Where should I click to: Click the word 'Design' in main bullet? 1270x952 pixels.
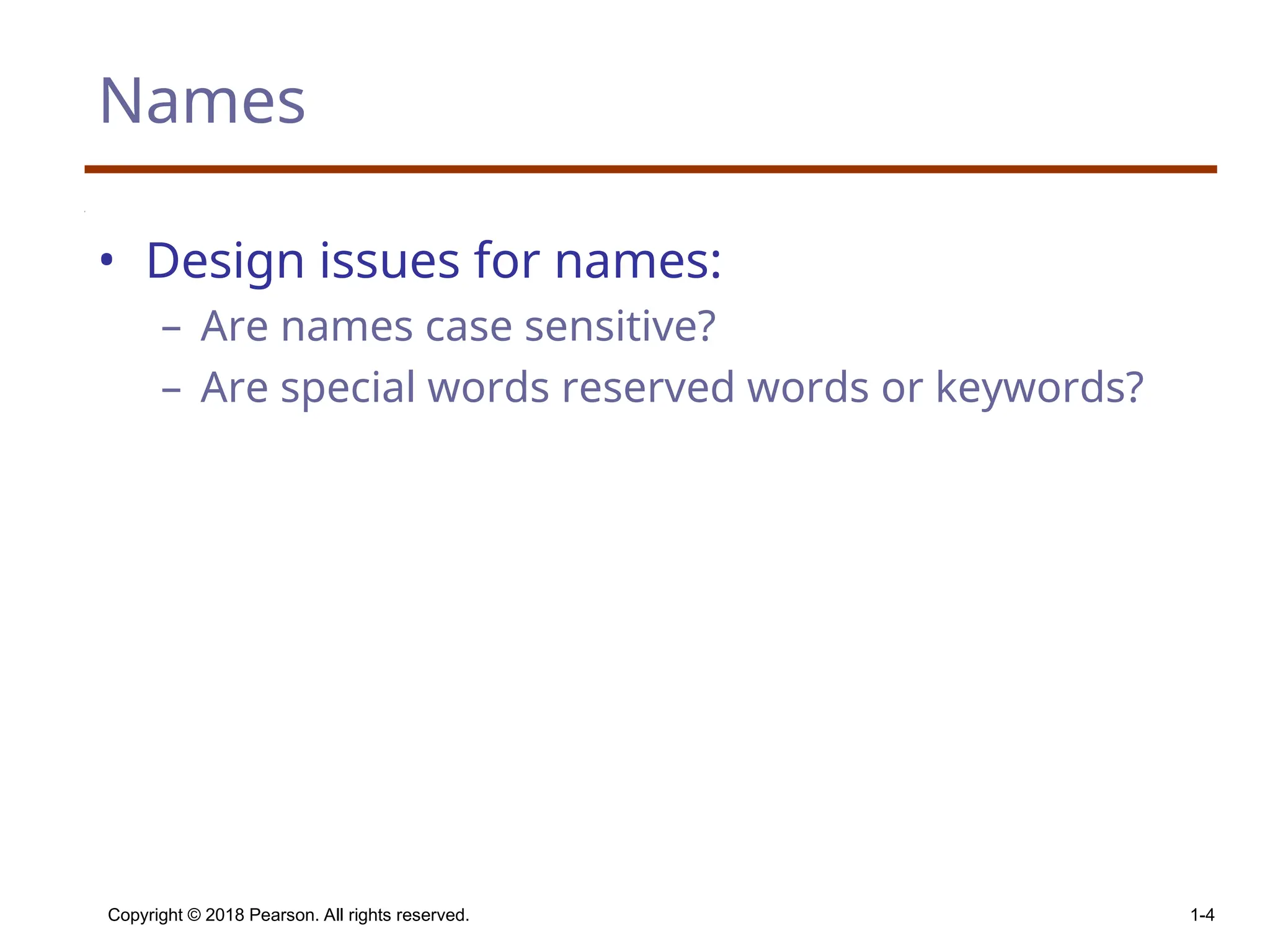click(x=225, y=261)
